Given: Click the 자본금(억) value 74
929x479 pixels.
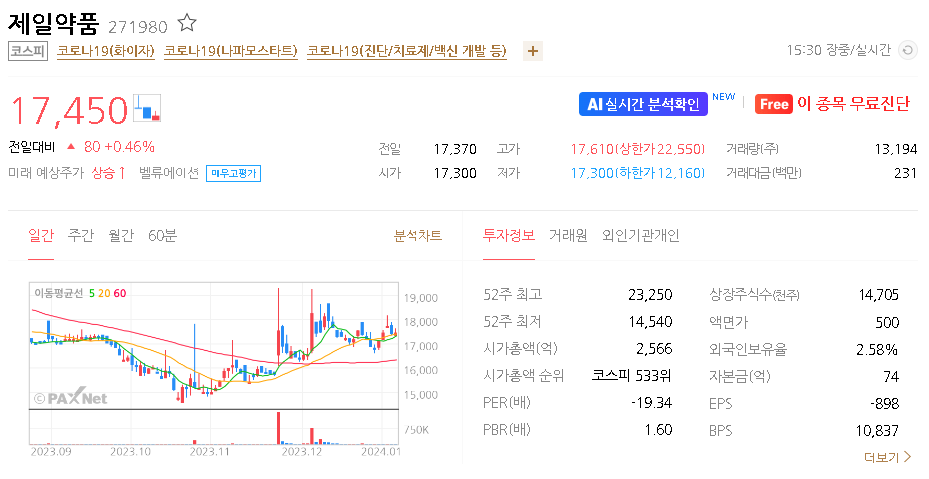Looking at the screenshot, I should coord(891,376).
